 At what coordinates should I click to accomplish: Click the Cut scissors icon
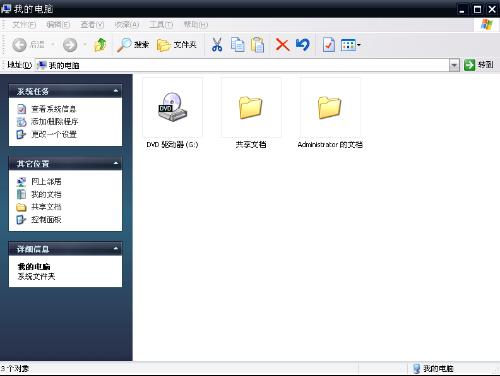(x=217, y=45)
